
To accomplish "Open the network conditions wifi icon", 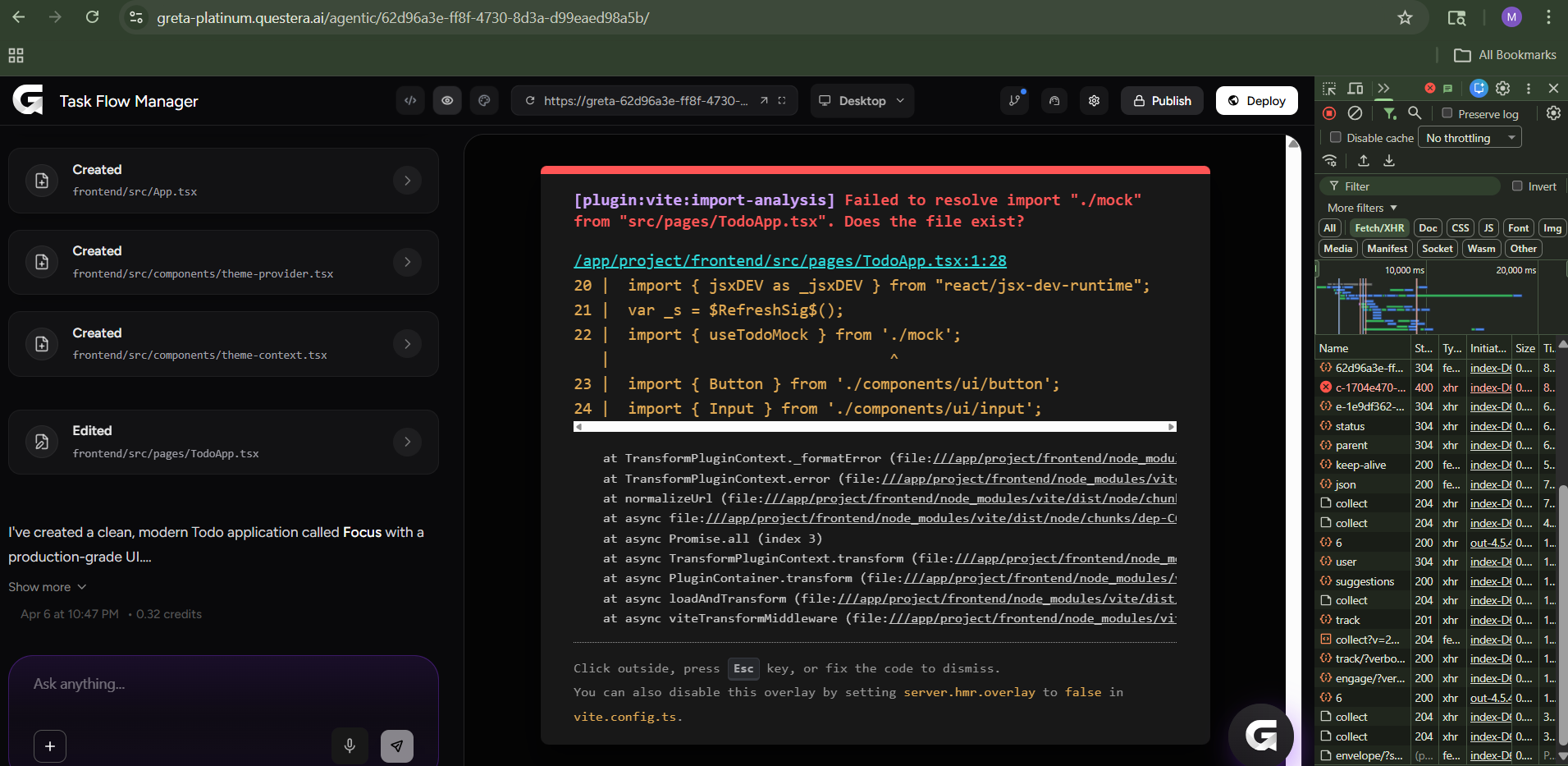I will pyautogui.click(x=1330, y=161).
